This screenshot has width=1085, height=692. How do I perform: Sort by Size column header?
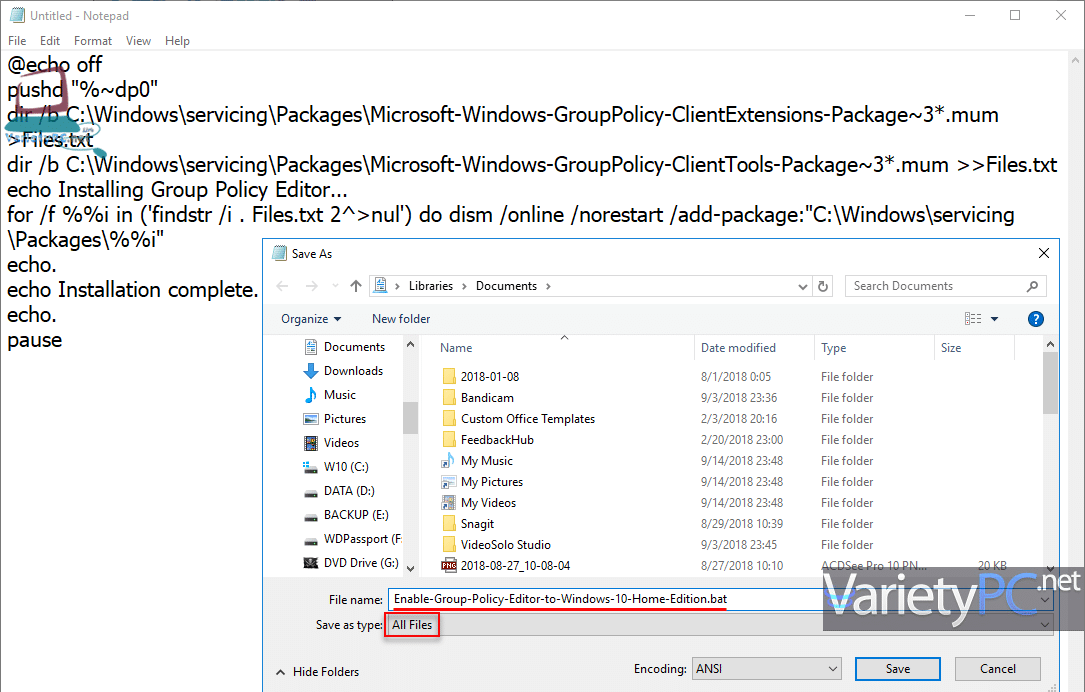point(951,348)
